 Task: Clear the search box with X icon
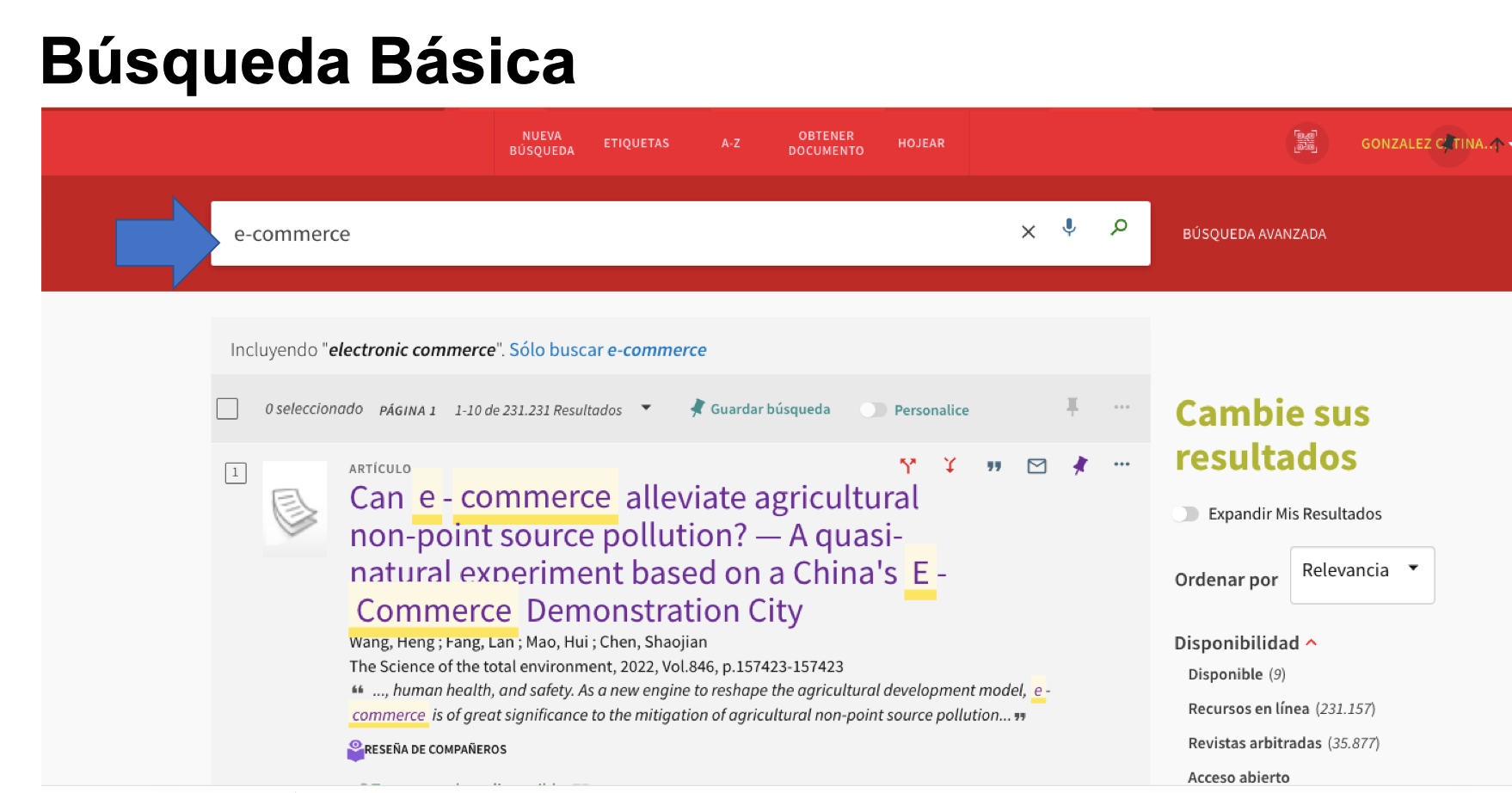1028,232
